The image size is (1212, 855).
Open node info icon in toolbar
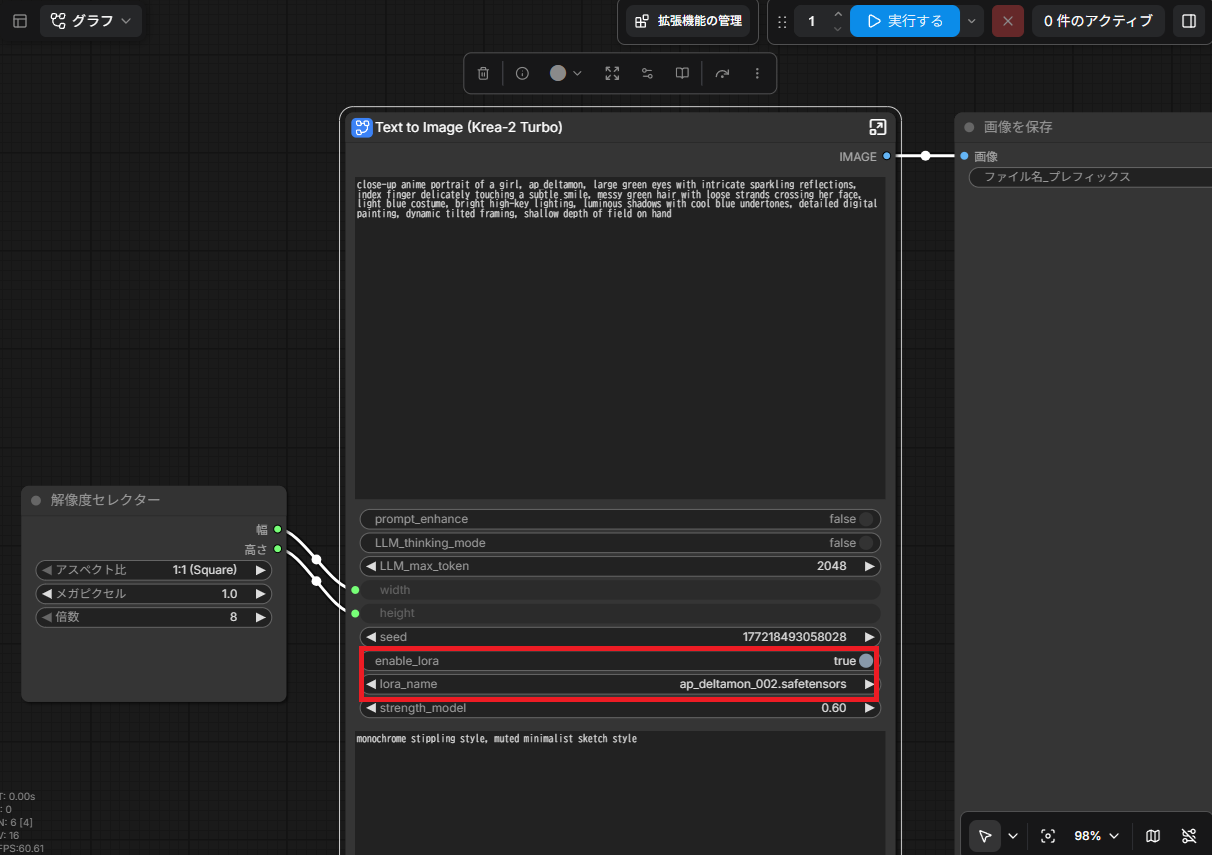[x=522, y=73]
